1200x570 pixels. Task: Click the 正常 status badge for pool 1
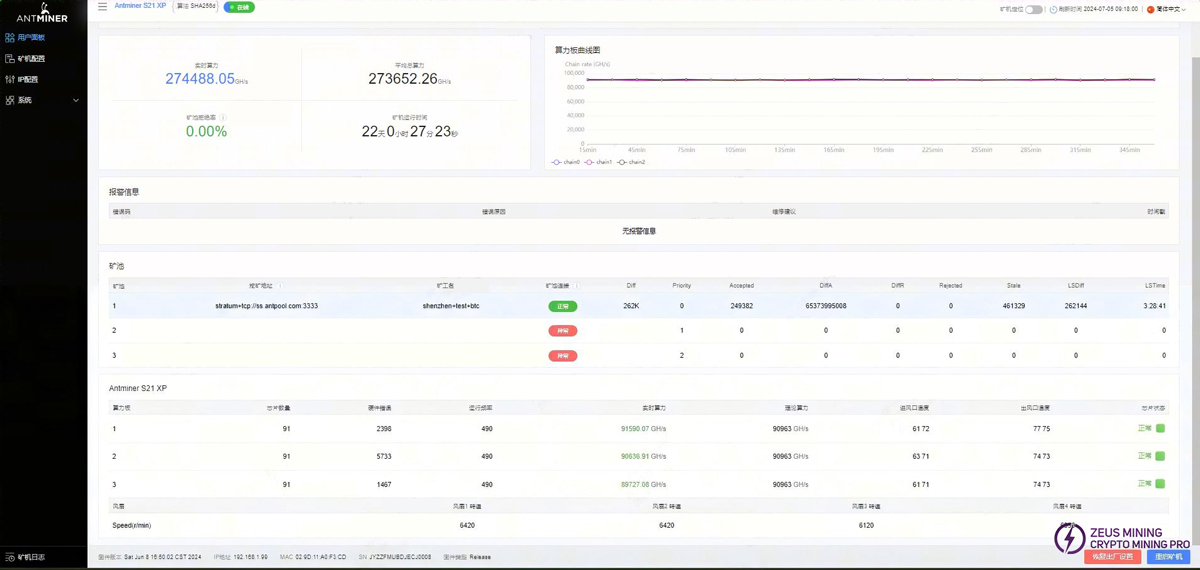563,306
